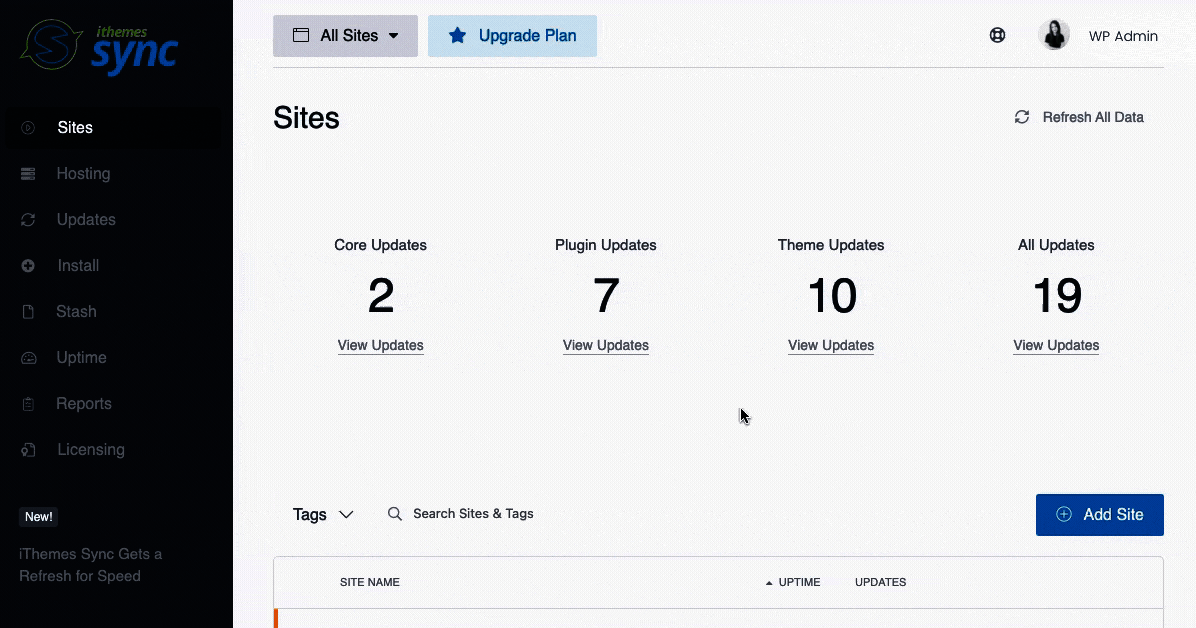Open the All Sites dropdown

pos(345,35)
